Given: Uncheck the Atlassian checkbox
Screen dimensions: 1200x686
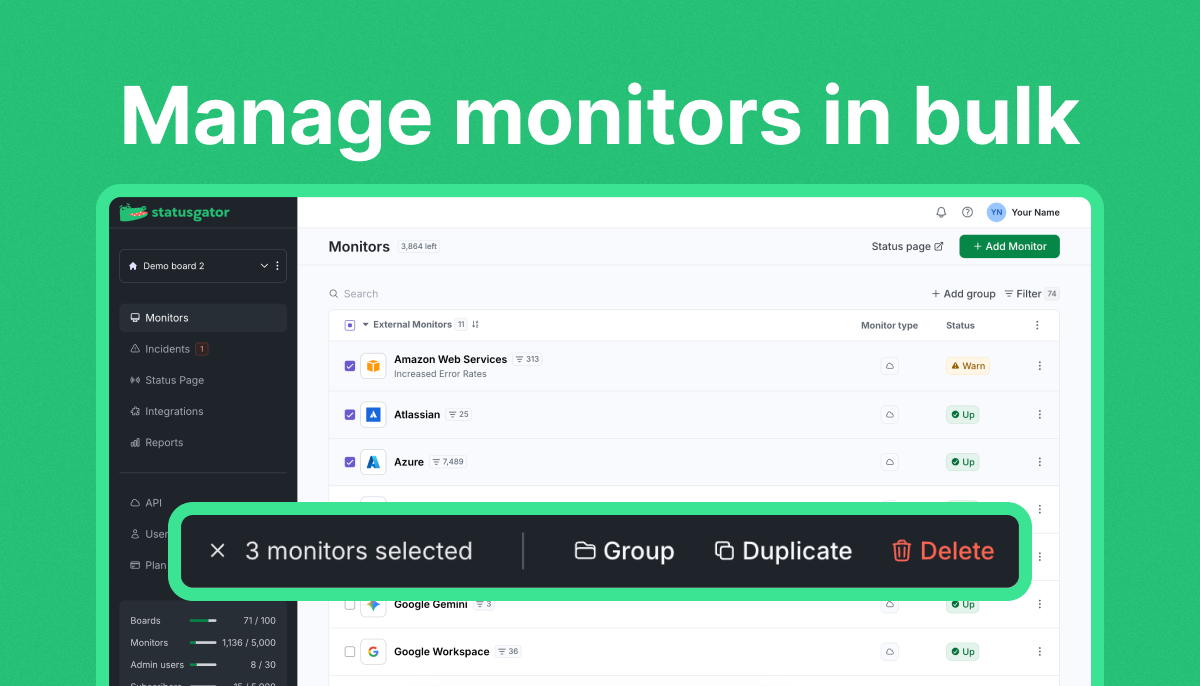Looking at the screenshot, I should point(350,414).
